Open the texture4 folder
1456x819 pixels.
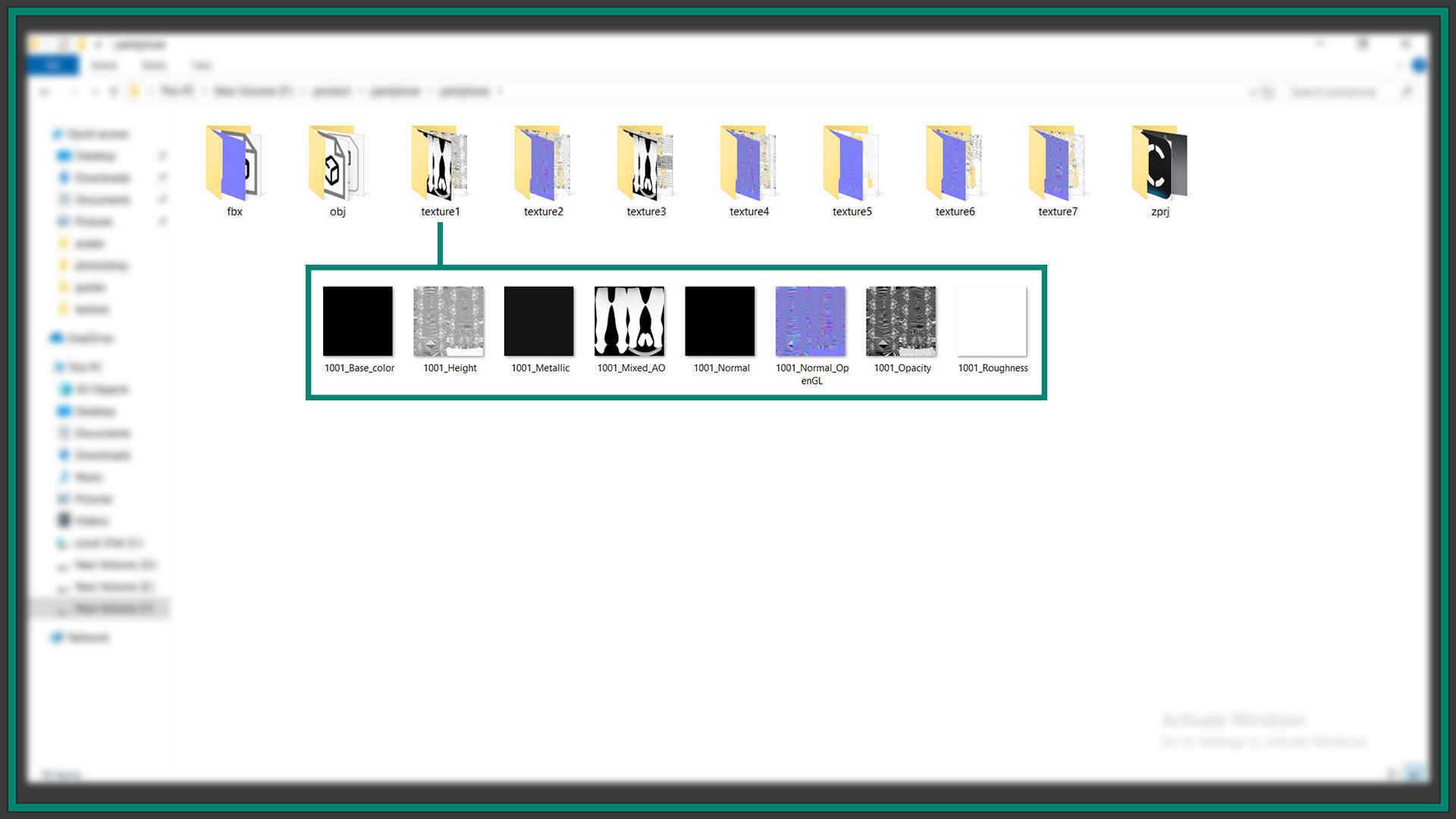749,165
